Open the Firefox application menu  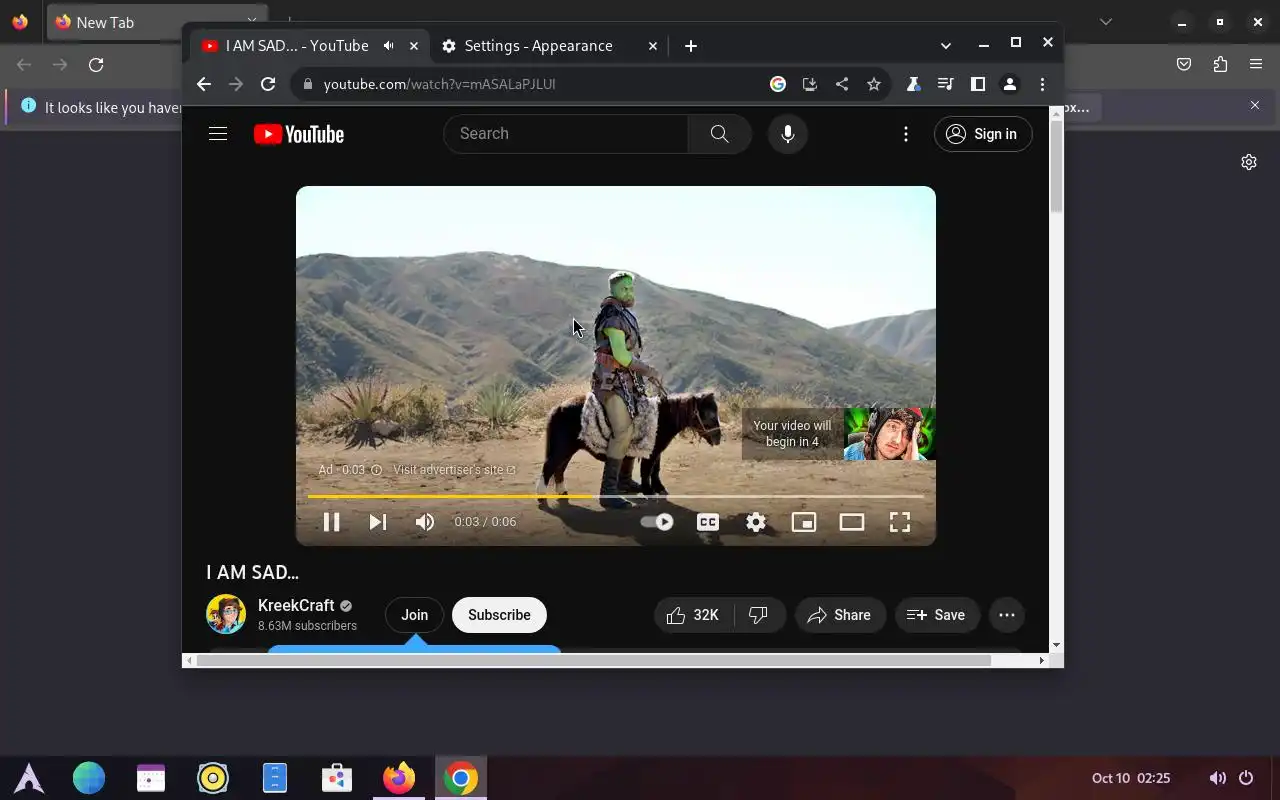pos(1256,65)
